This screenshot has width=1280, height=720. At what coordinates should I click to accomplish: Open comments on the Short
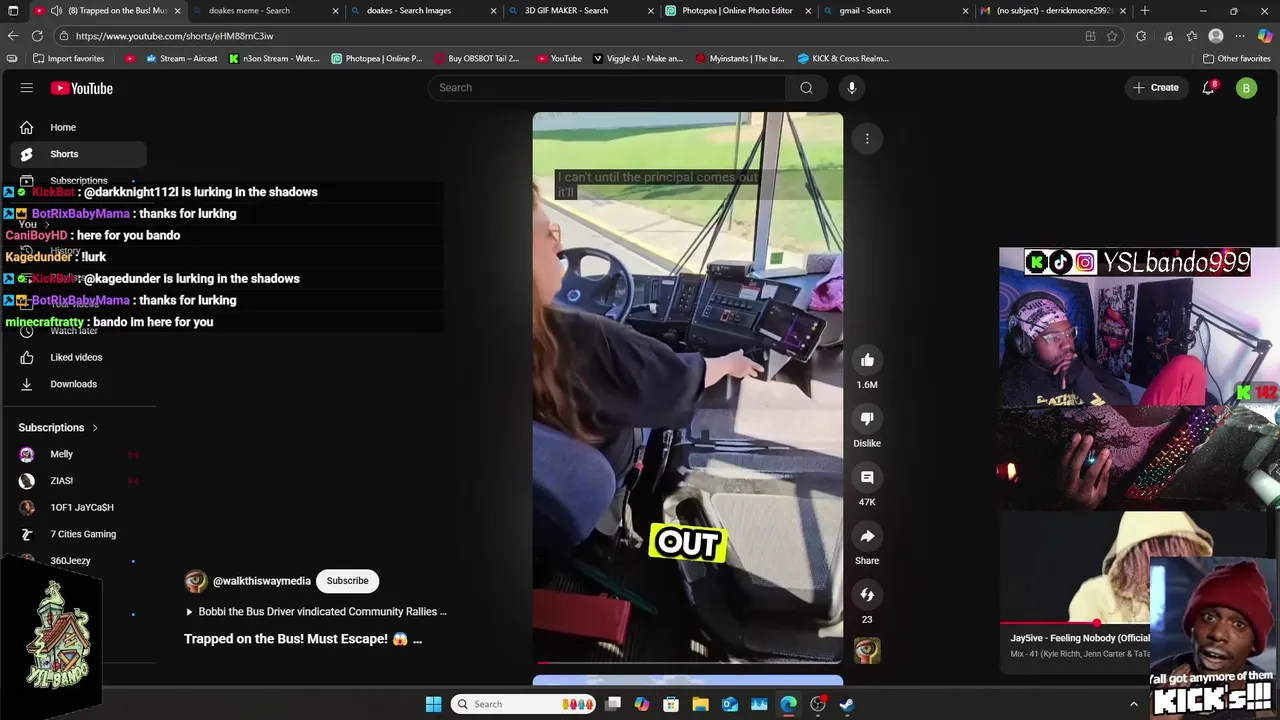(x=867, y=477)
